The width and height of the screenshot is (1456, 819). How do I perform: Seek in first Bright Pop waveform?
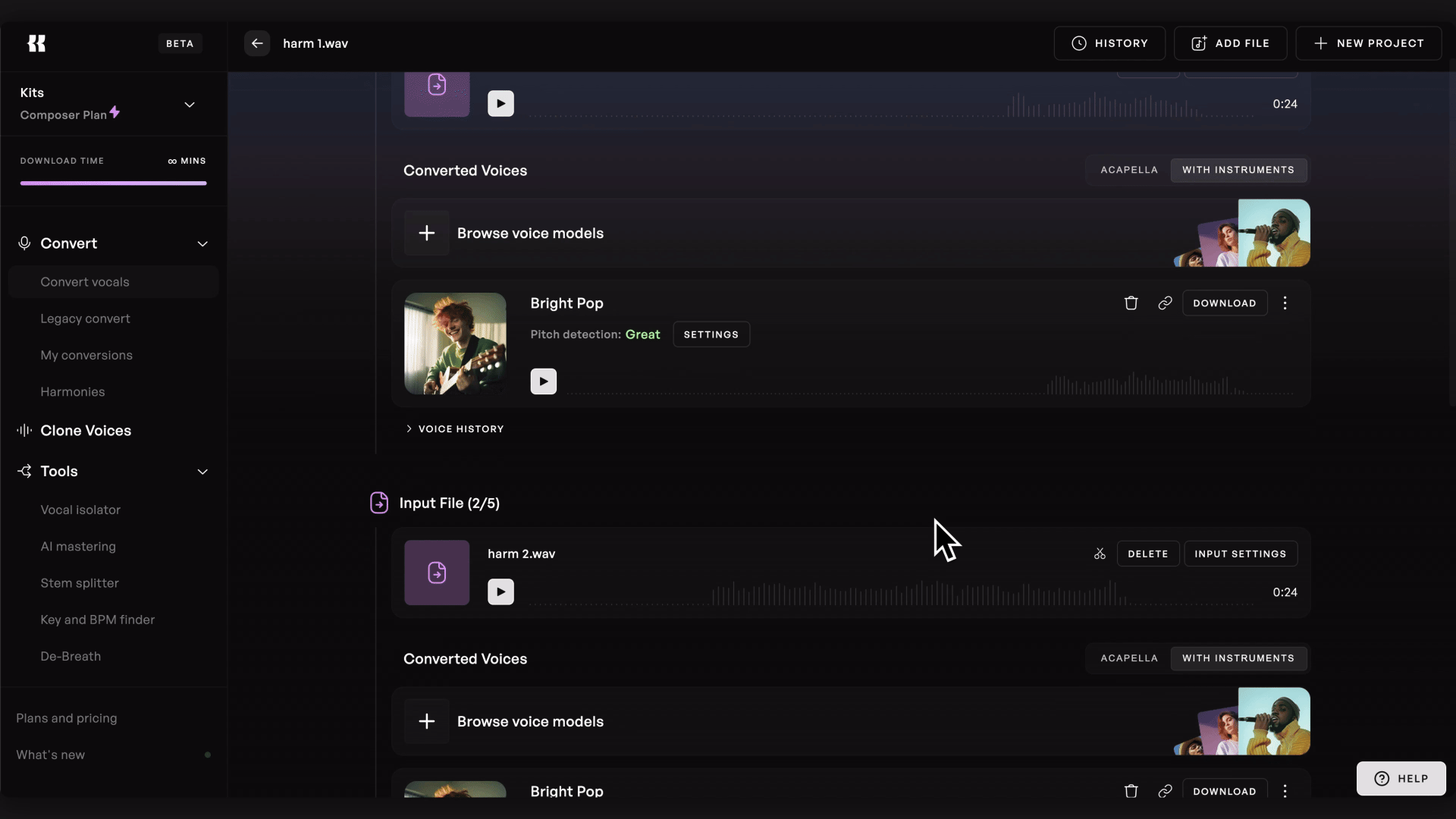(x=930, y=384)
